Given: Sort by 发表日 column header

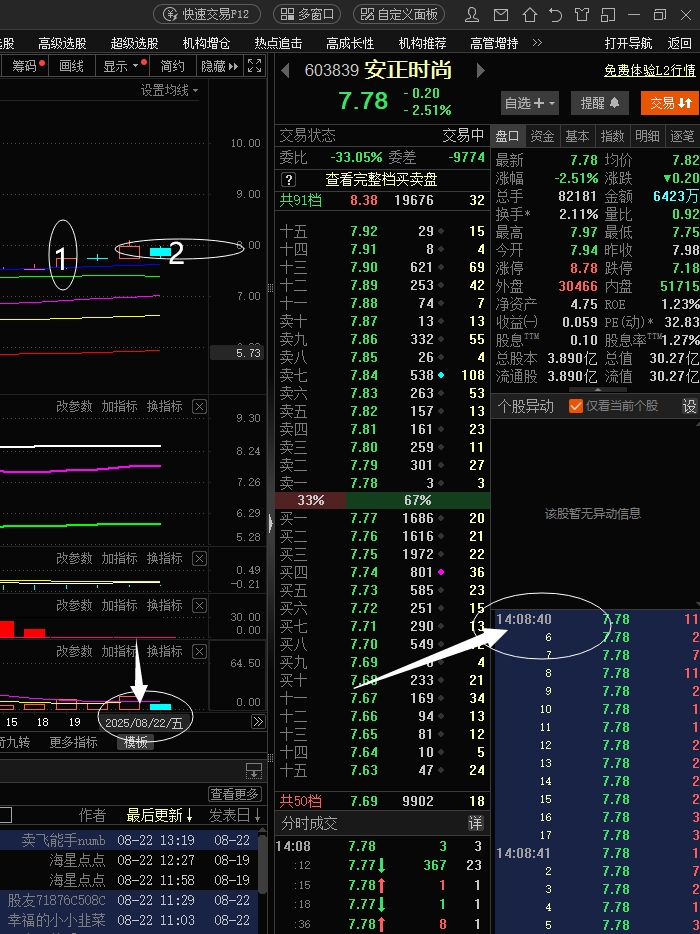Looking at the screenshot, I should coord(235,815).
